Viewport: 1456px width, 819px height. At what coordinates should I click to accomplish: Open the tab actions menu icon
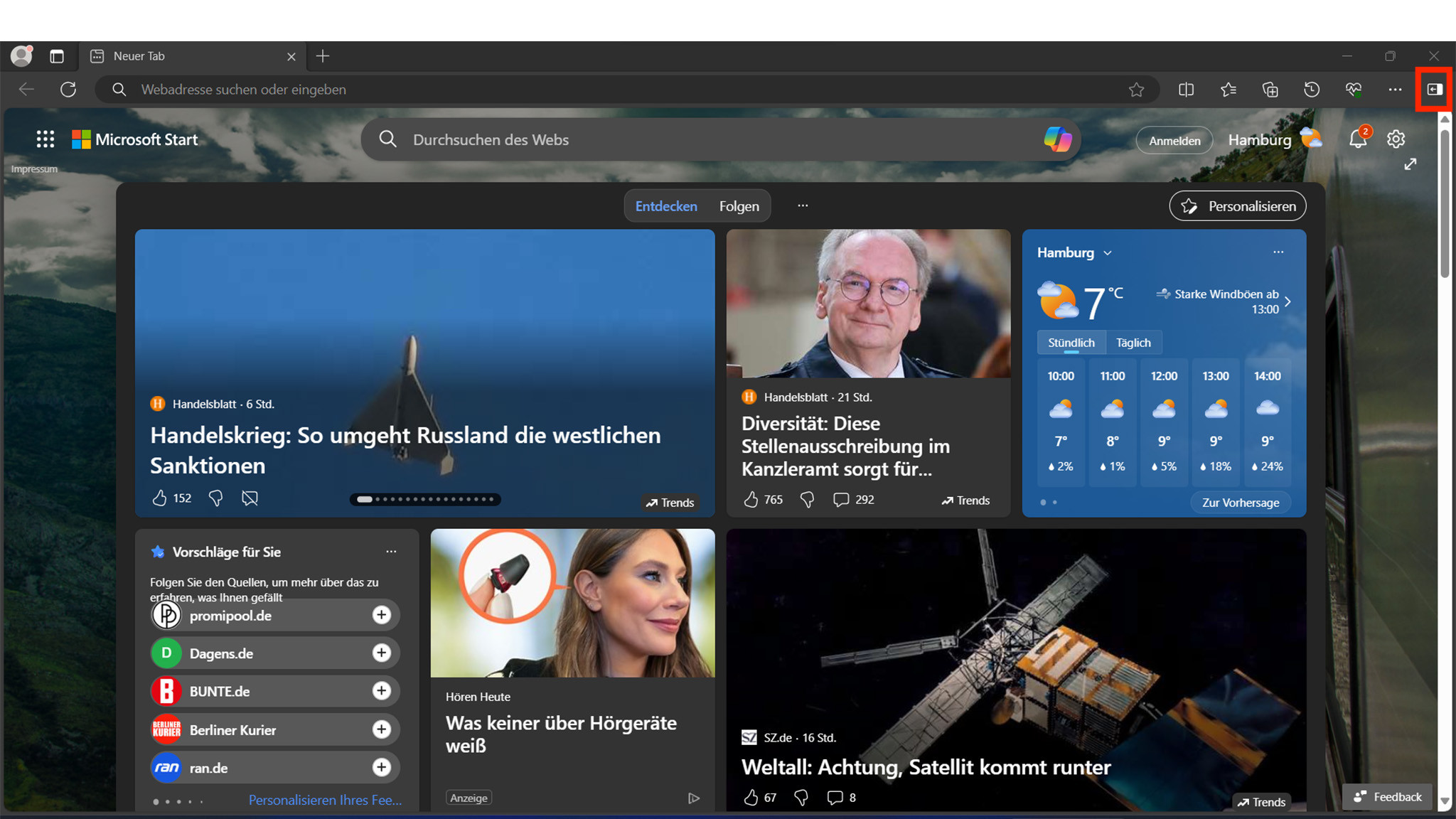57,56
